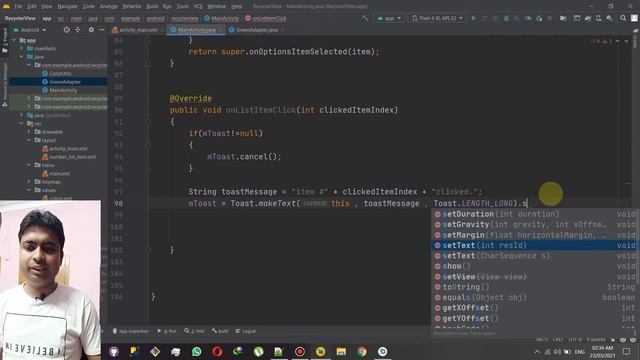The image size is (640, 360).
Task: Choose setGravity completion suggestion
Action: [x=535, y=224]
